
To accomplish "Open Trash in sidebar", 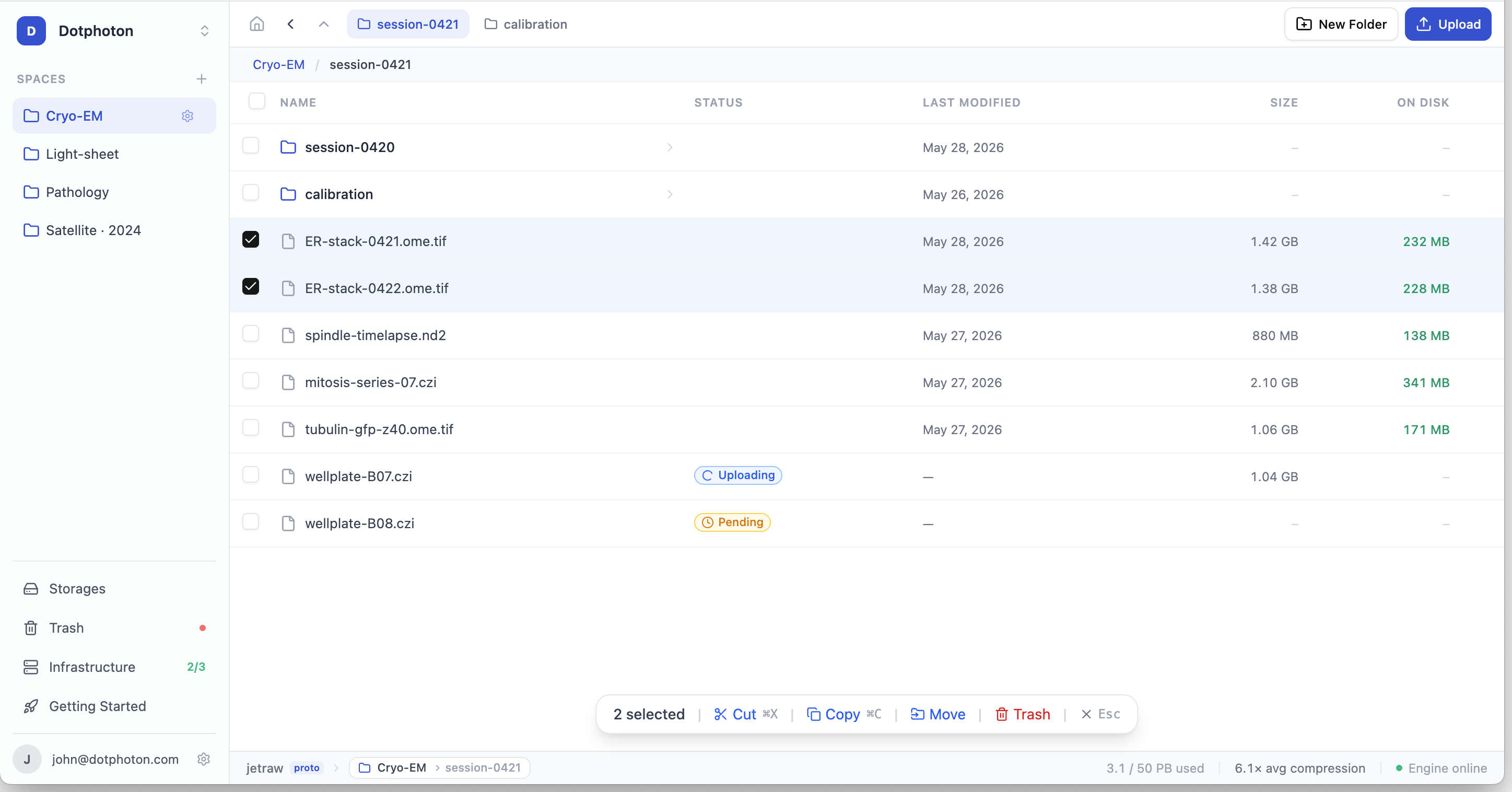I will (114, 628).
